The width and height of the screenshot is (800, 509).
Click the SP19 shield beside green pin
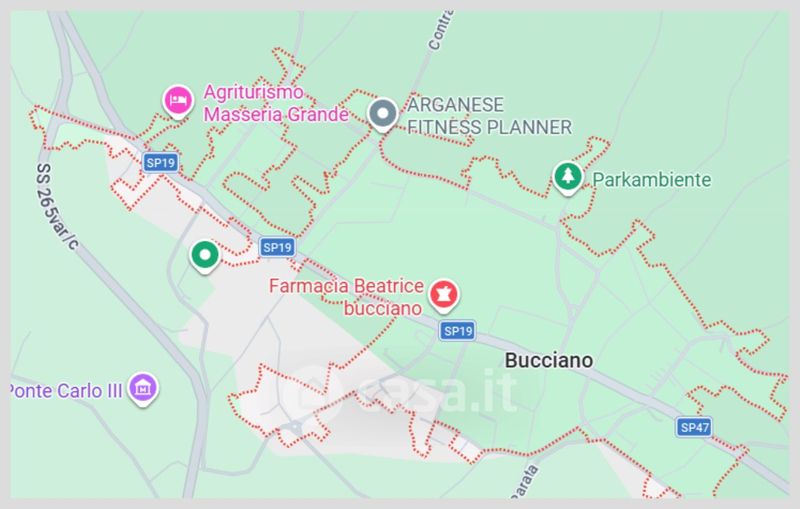pos(277,247)
